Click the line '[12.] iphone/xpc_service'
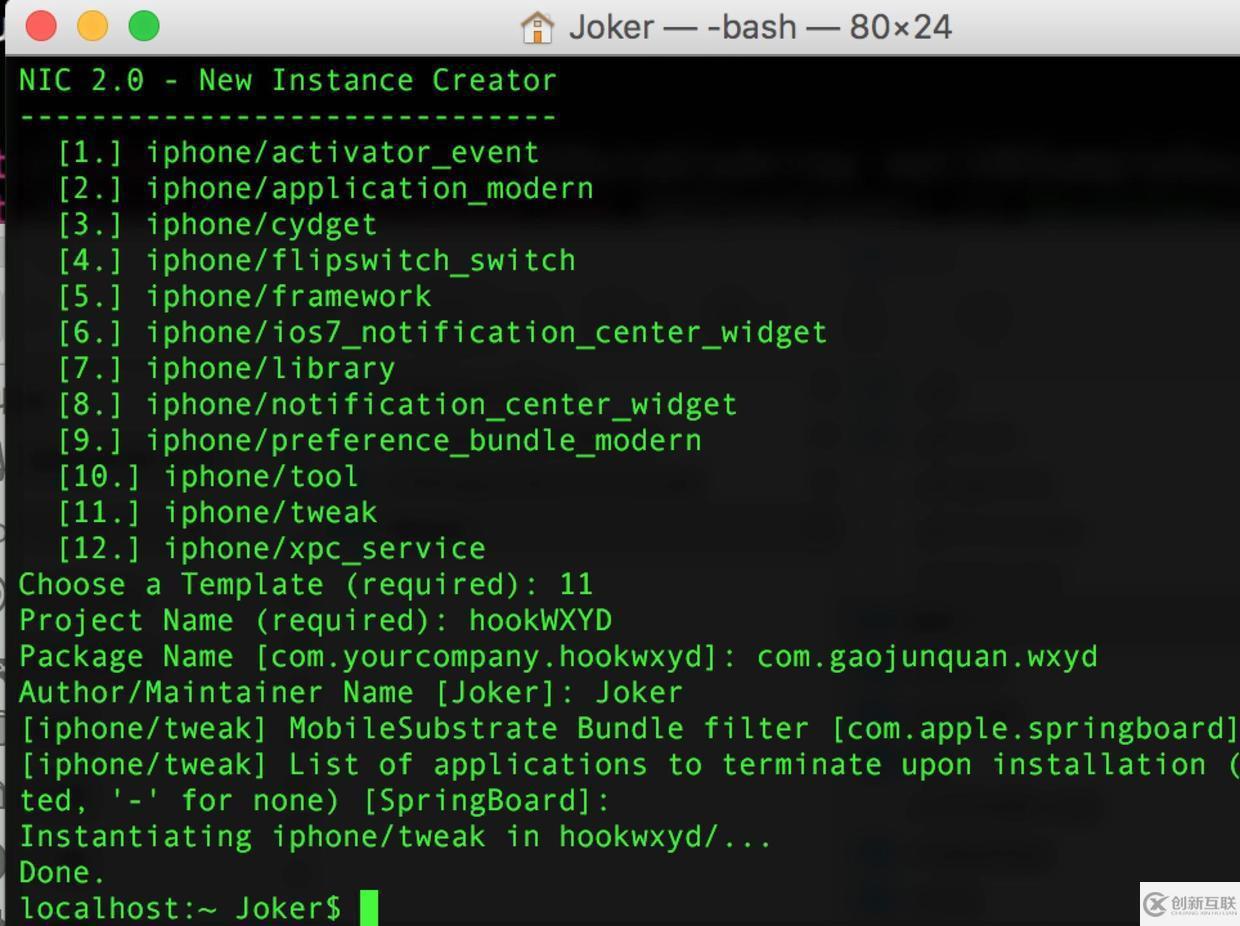 point(271,548)
